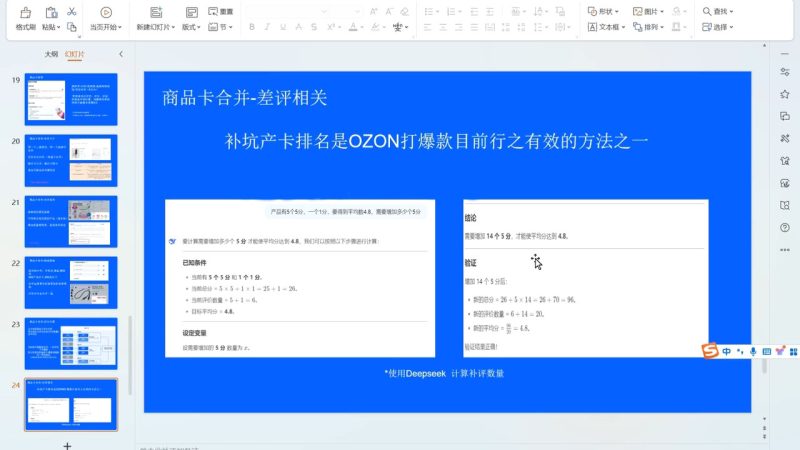This screenshot has height=450, width=800.
Task: Click the increase font size icon
Action: [x=373, y=11]
